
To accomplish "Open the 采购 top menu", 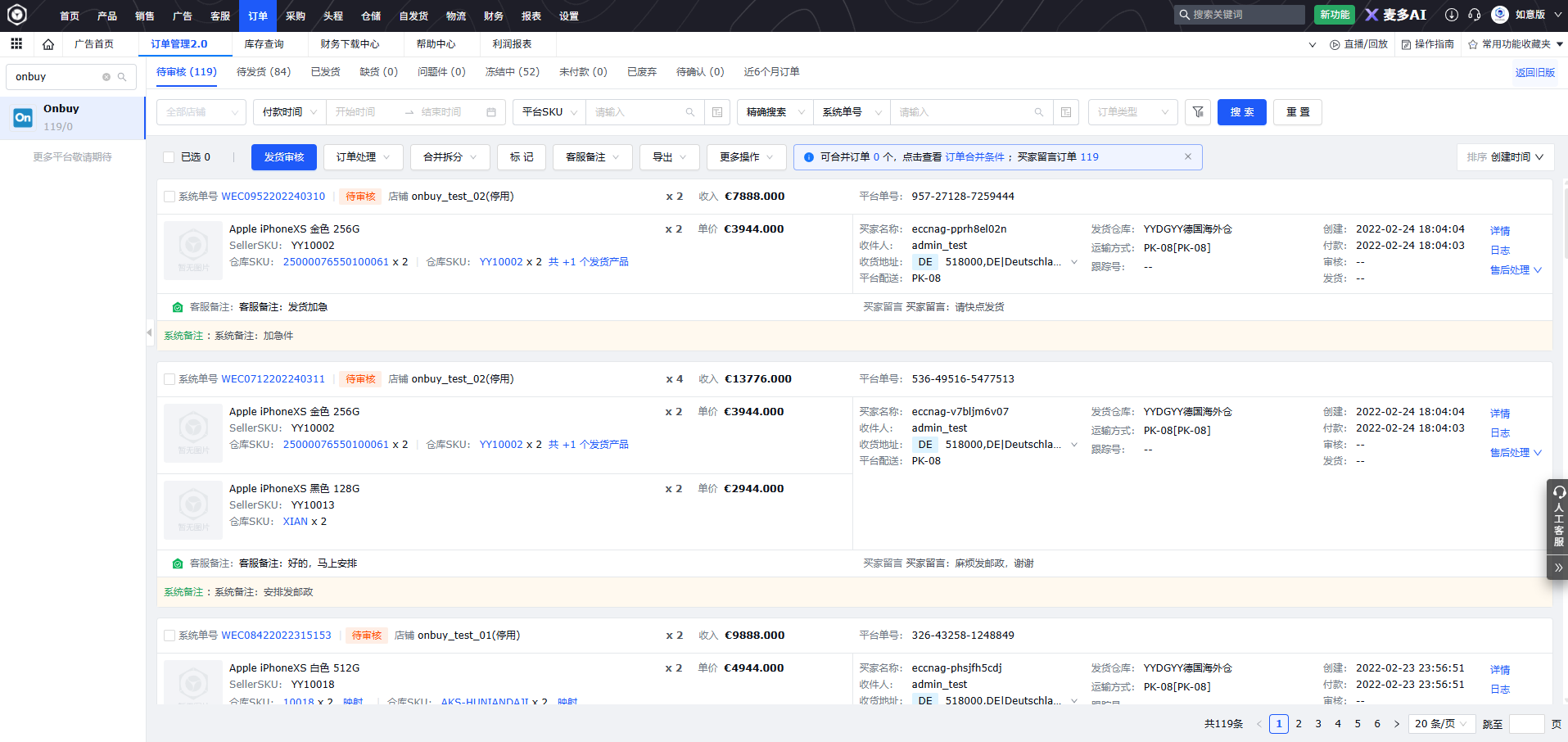I will (x=296, y=16).
